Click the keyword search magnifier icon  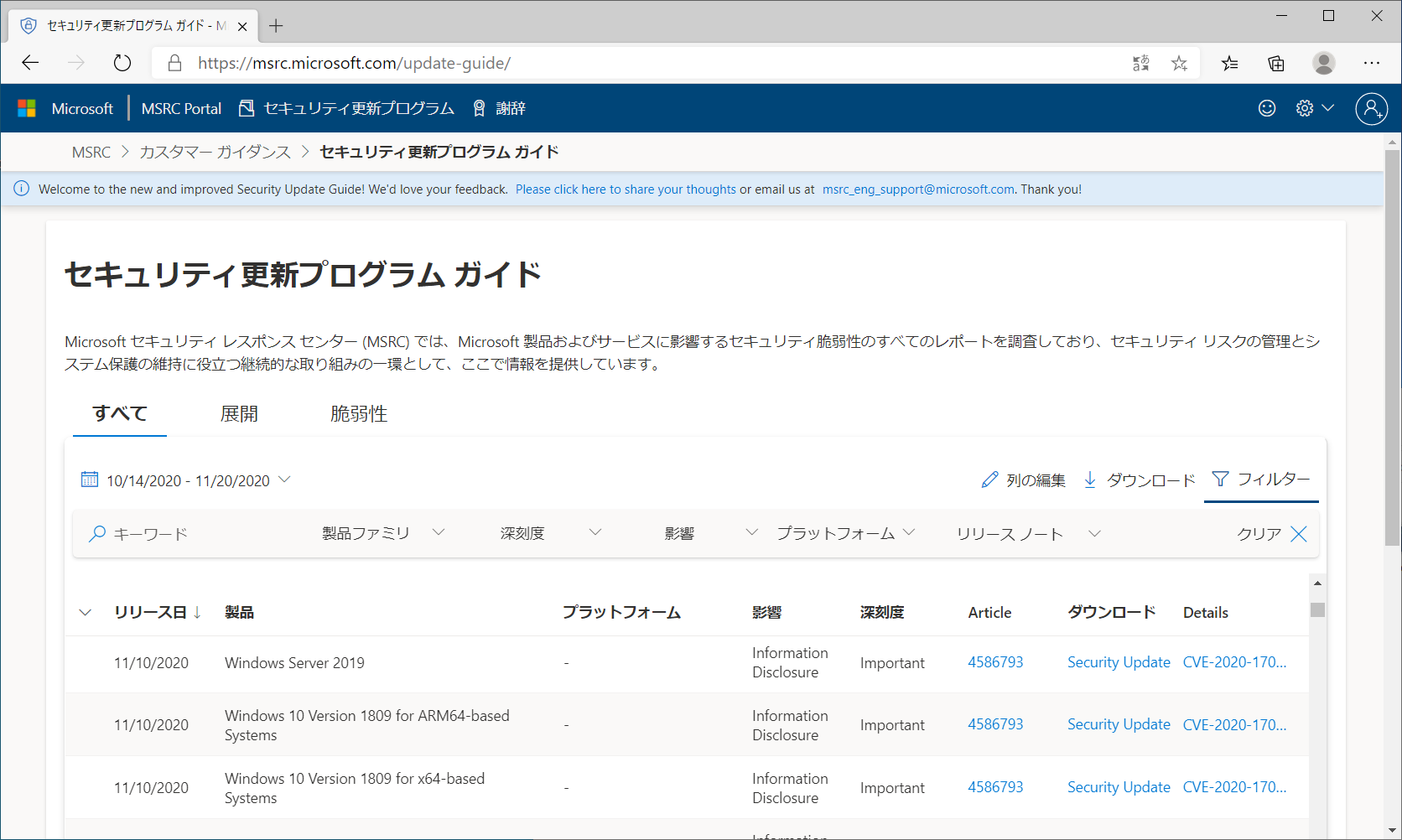pyautogui.click(x=97, y=533)
